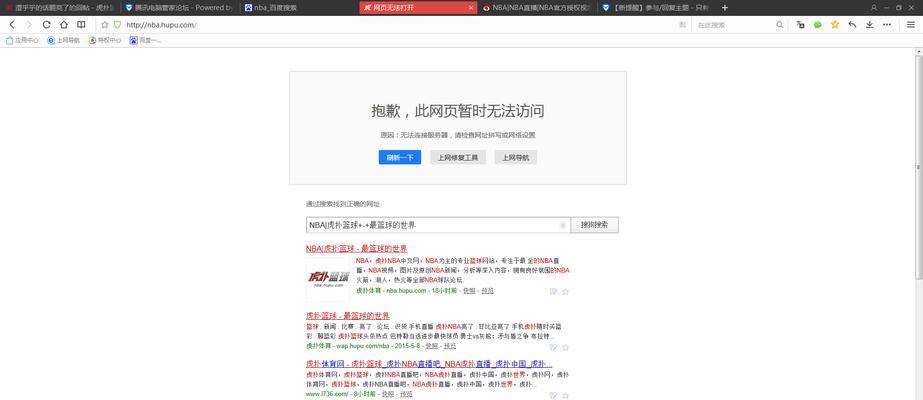Open 特权中心 bookmark

pyautogui.click(x=105, y=41)
